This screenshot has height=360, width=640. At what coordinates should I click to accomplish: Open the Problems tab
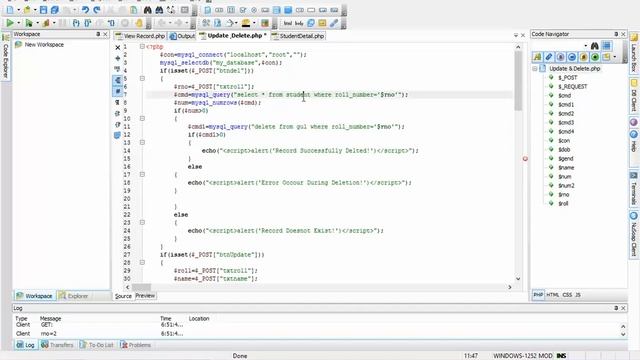tap(136, 345)
